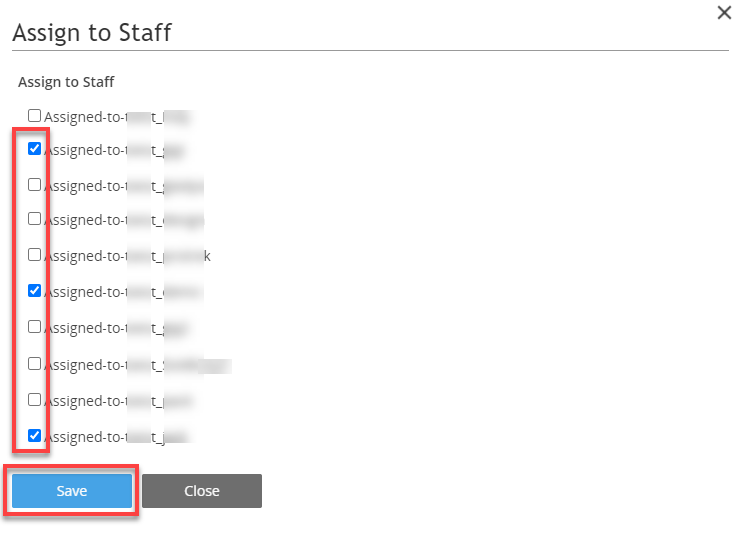Uncheck the second staff checkbox

coord(34,149)
